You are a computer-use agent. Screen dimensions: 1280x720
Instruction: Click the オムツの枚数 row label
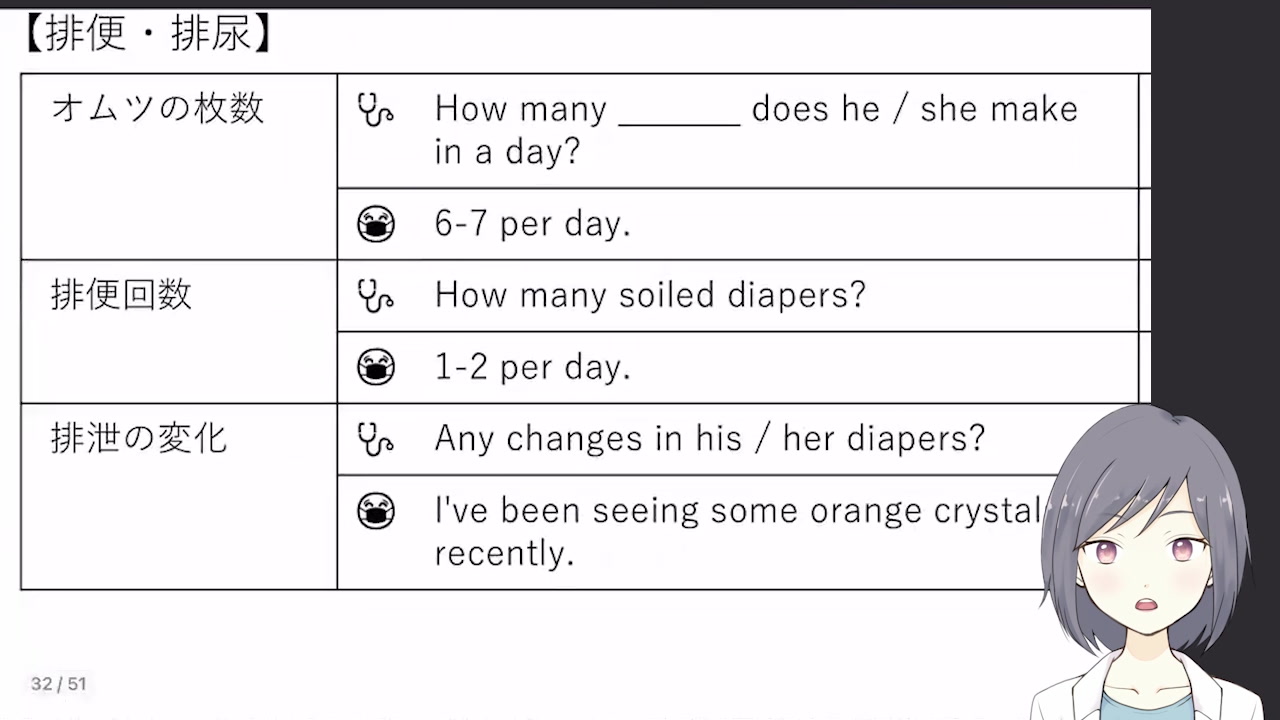(x=158, y=108)
